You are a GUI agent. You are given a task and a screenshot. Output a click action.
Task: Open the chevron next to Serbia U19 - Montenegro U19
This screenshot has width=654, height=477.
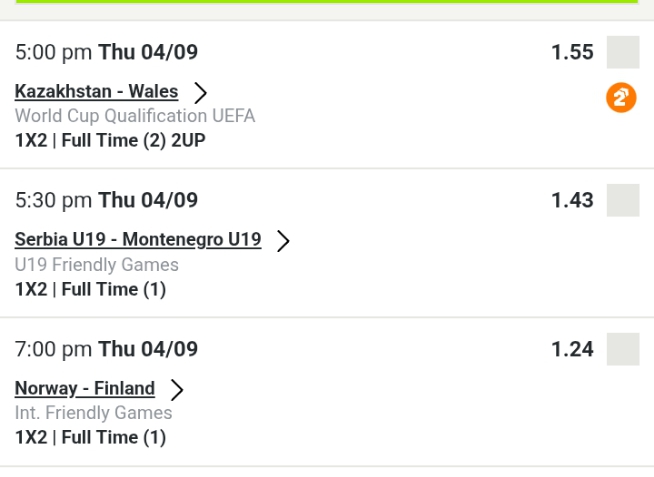click(x=284, y=241)
